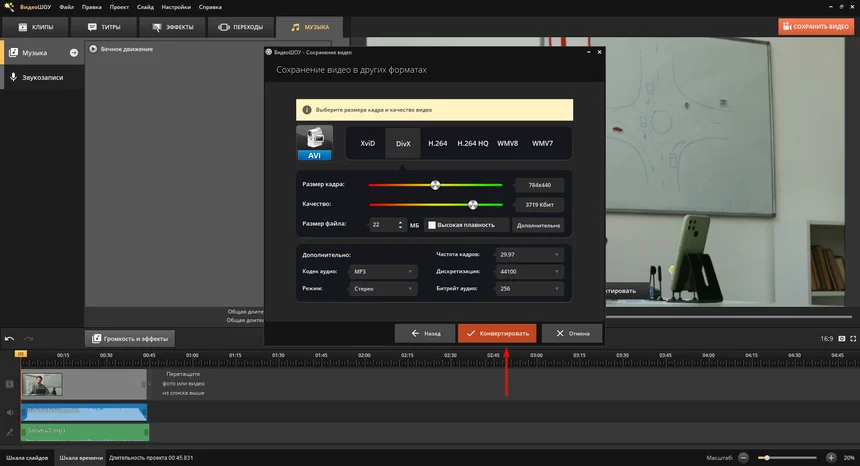Open the Файл menu
The height and width of the screenshot is (466, 860).
tap(66, 7)
